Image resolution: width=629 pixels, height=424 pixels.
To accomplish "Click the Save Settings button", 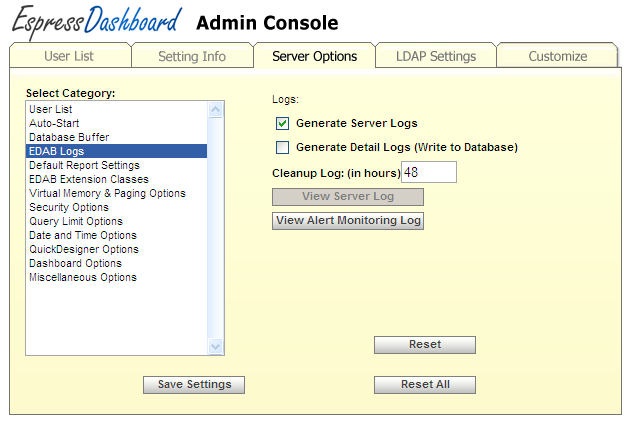I will pos(194,385).
